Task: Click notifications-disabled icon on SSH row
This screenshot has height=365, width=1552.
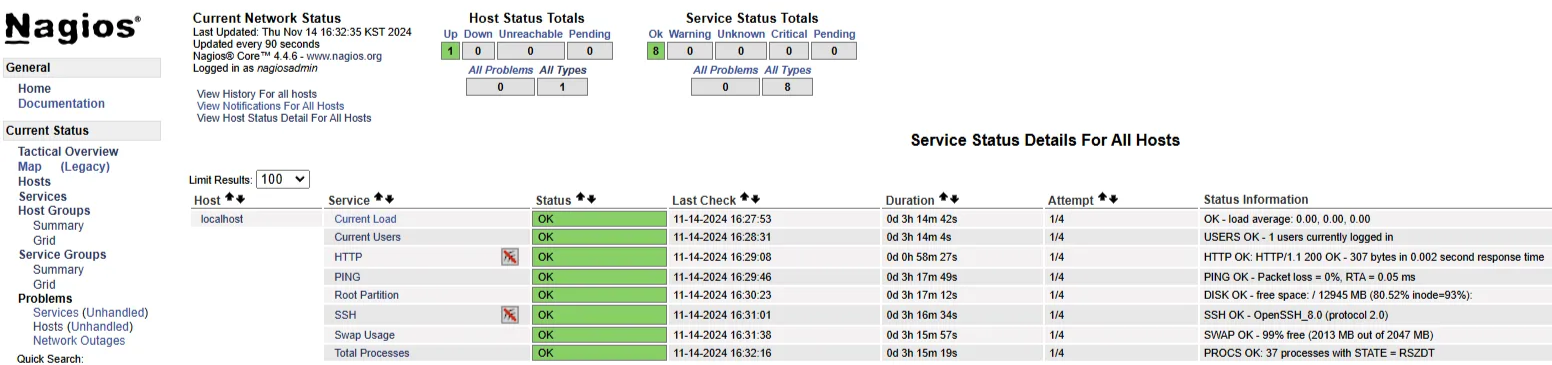Action: [x=510, y=315]
